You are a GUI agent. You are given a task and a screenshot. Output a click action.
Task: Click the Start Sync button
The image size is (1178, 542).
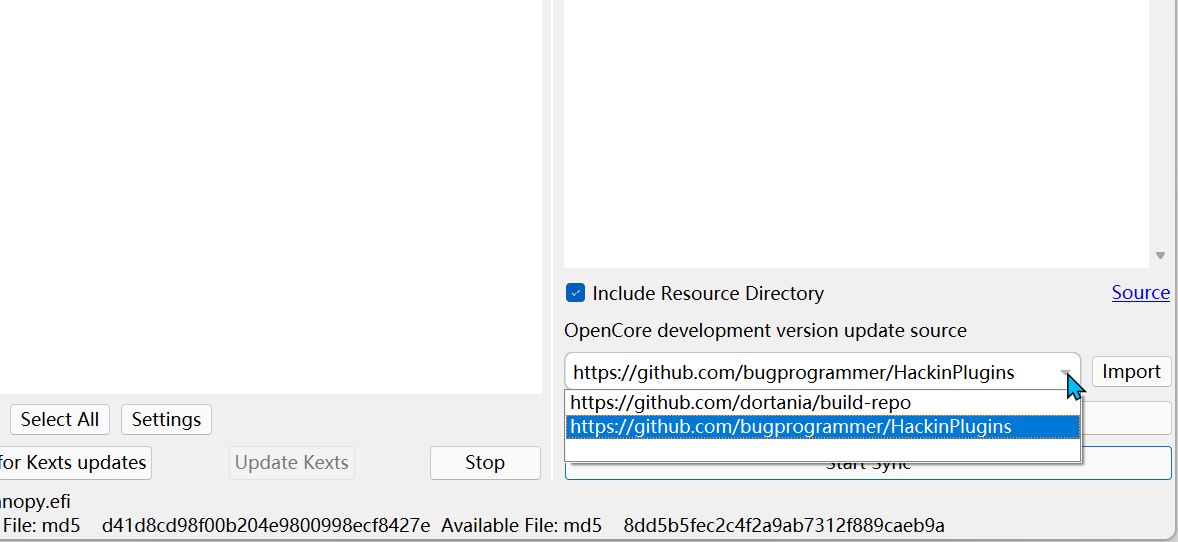(x=868, y=463)
